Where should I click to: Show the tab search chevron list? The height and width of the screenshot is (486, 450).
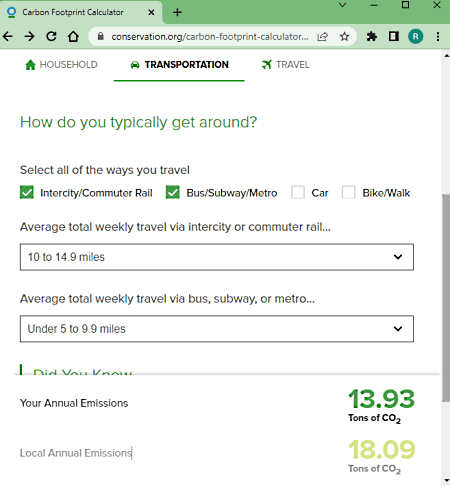point(342,5)
